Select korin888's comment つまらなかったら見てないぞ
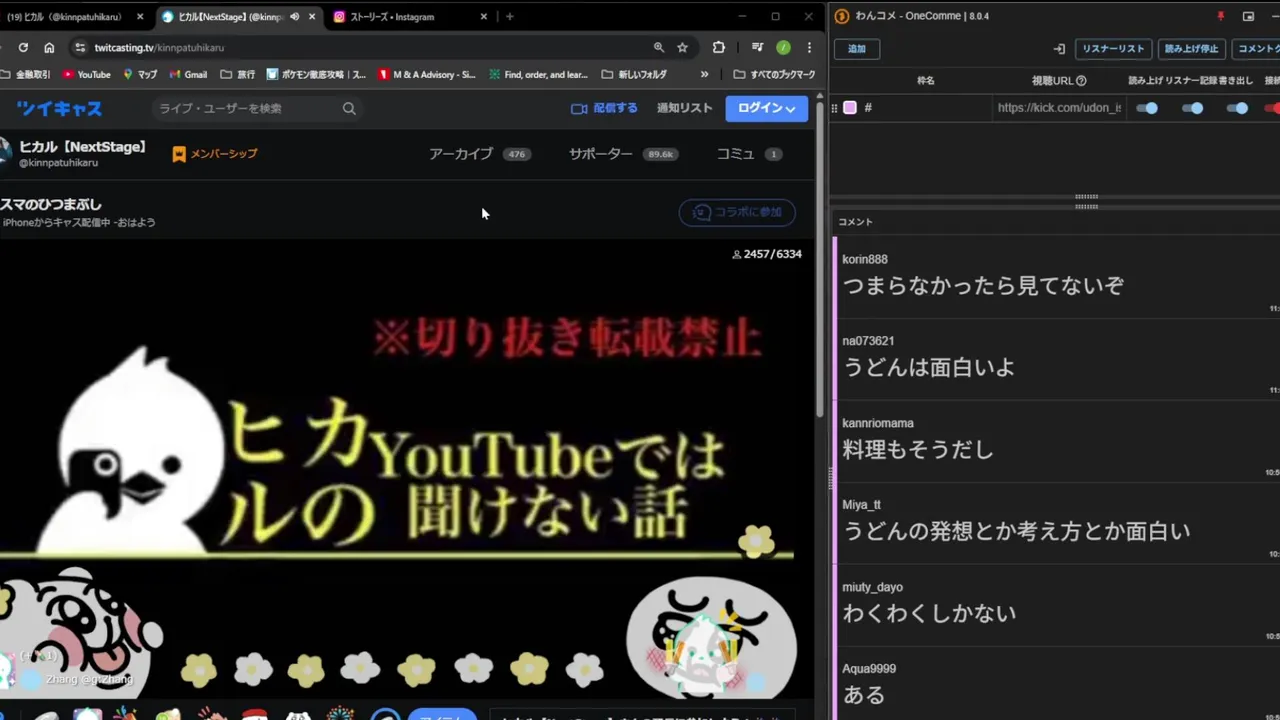This screenshot has width=1280, height=720. pyautogui.click(x=983, y=286)
